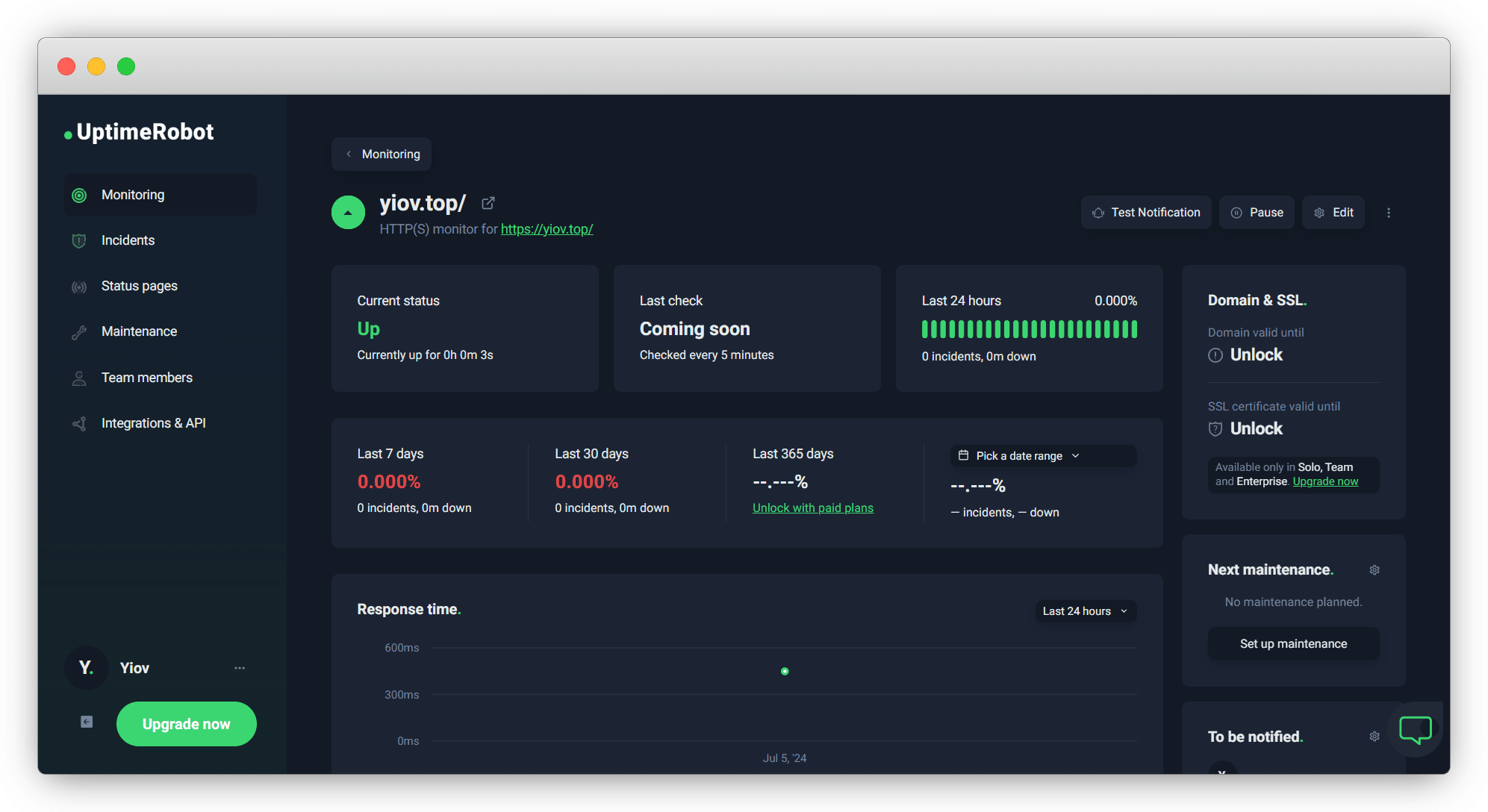This screenshot has width=1488, height=812.
Task: Open the three-dot more options menu beside Edit
Action: [x=1389, y=213]
